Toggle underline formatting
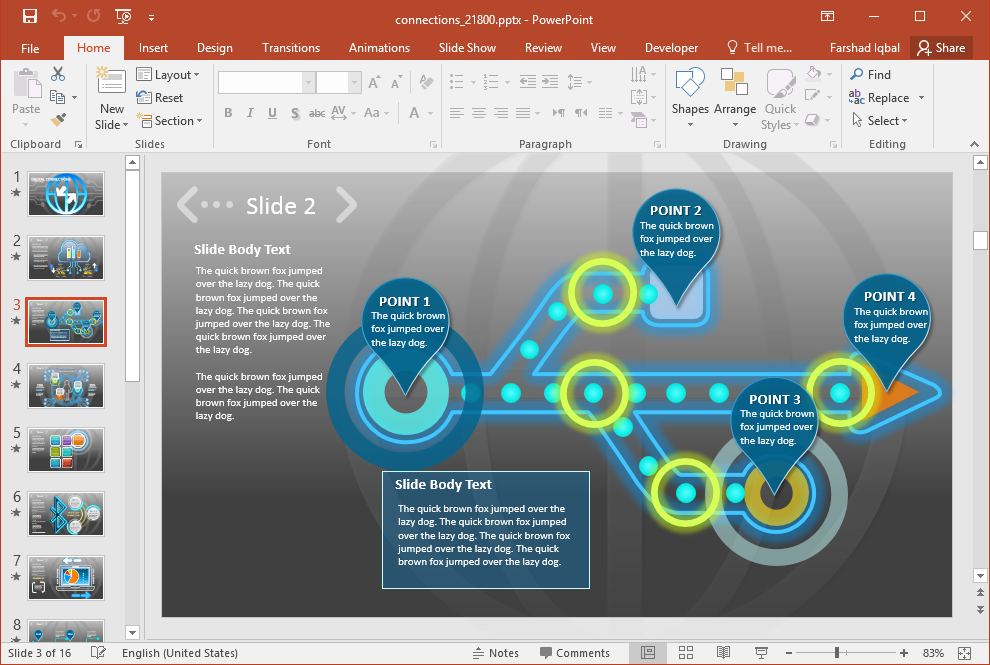The height and width of the screenshot is (665, 990). coord(272,113)
